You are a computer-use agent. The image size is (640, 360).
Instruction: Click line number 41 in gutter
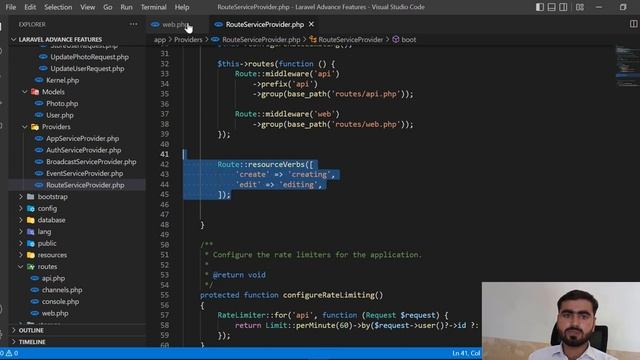pos(164,154)
